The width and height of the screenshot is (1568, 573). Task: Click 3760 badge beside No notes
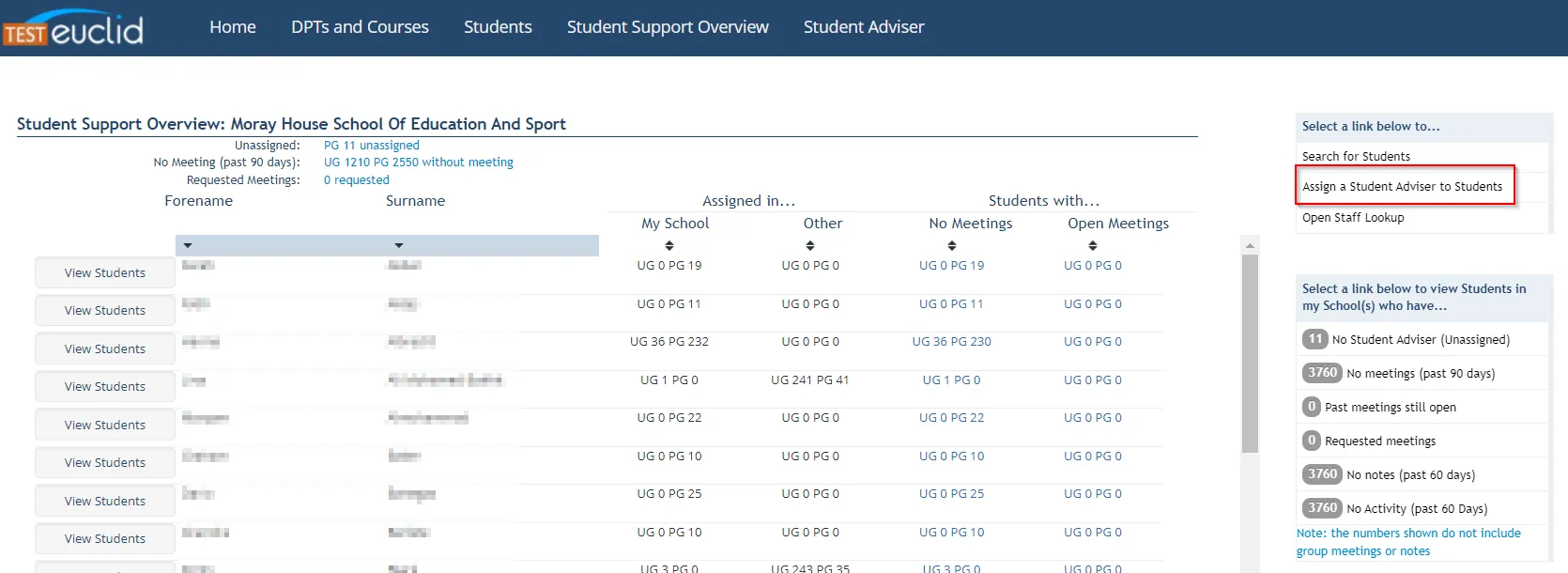click(x=1322, y=474)
